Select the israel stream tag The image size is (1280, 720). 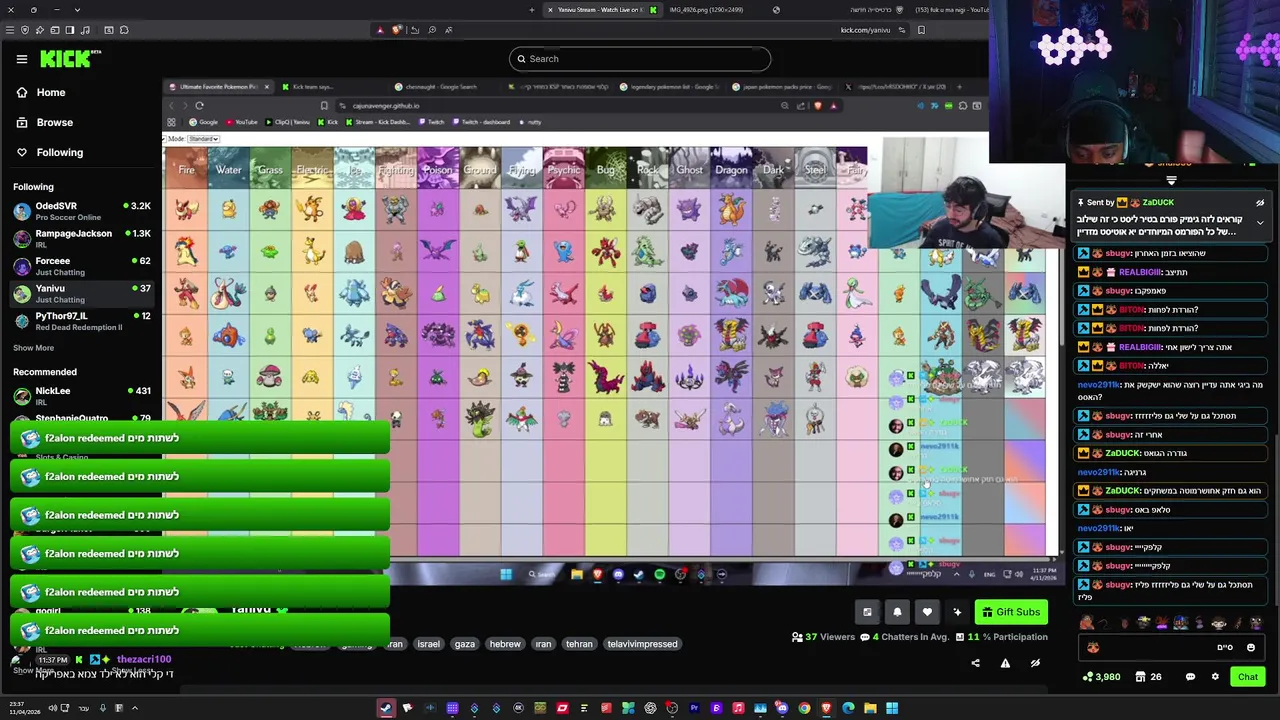[428, 644]
